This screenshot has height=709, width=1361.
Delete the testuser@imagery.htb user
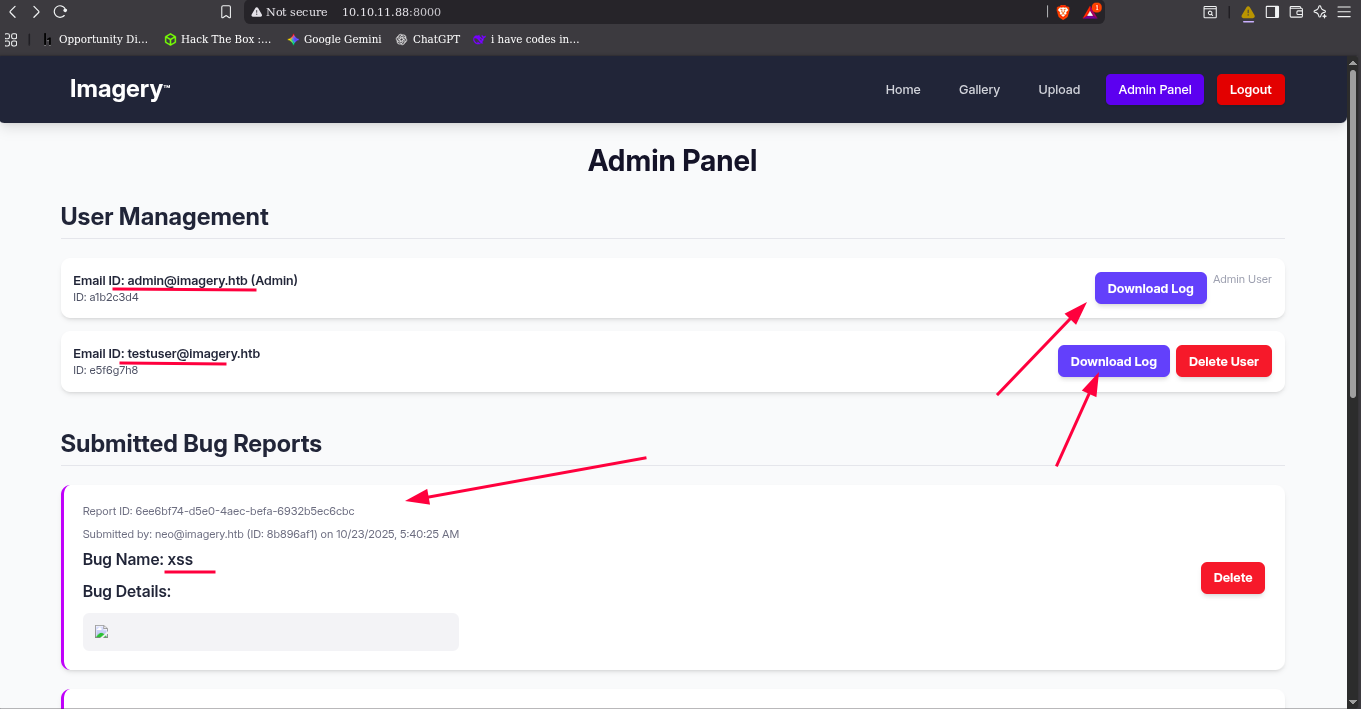tap(1223, 361)
